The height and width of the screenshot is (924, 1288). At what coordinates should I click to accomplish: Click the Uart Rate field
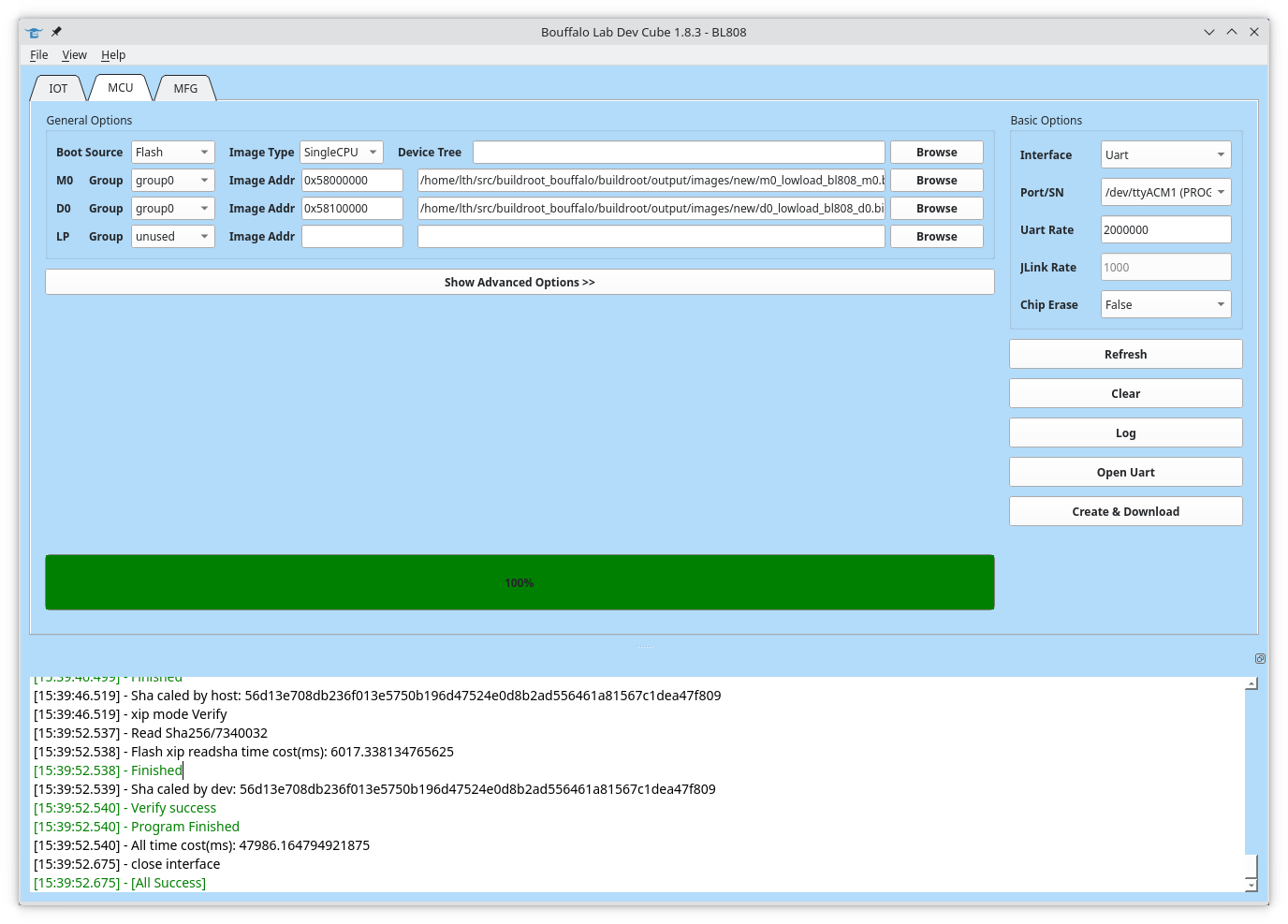pyautogui.click(x=1165, y=230)
